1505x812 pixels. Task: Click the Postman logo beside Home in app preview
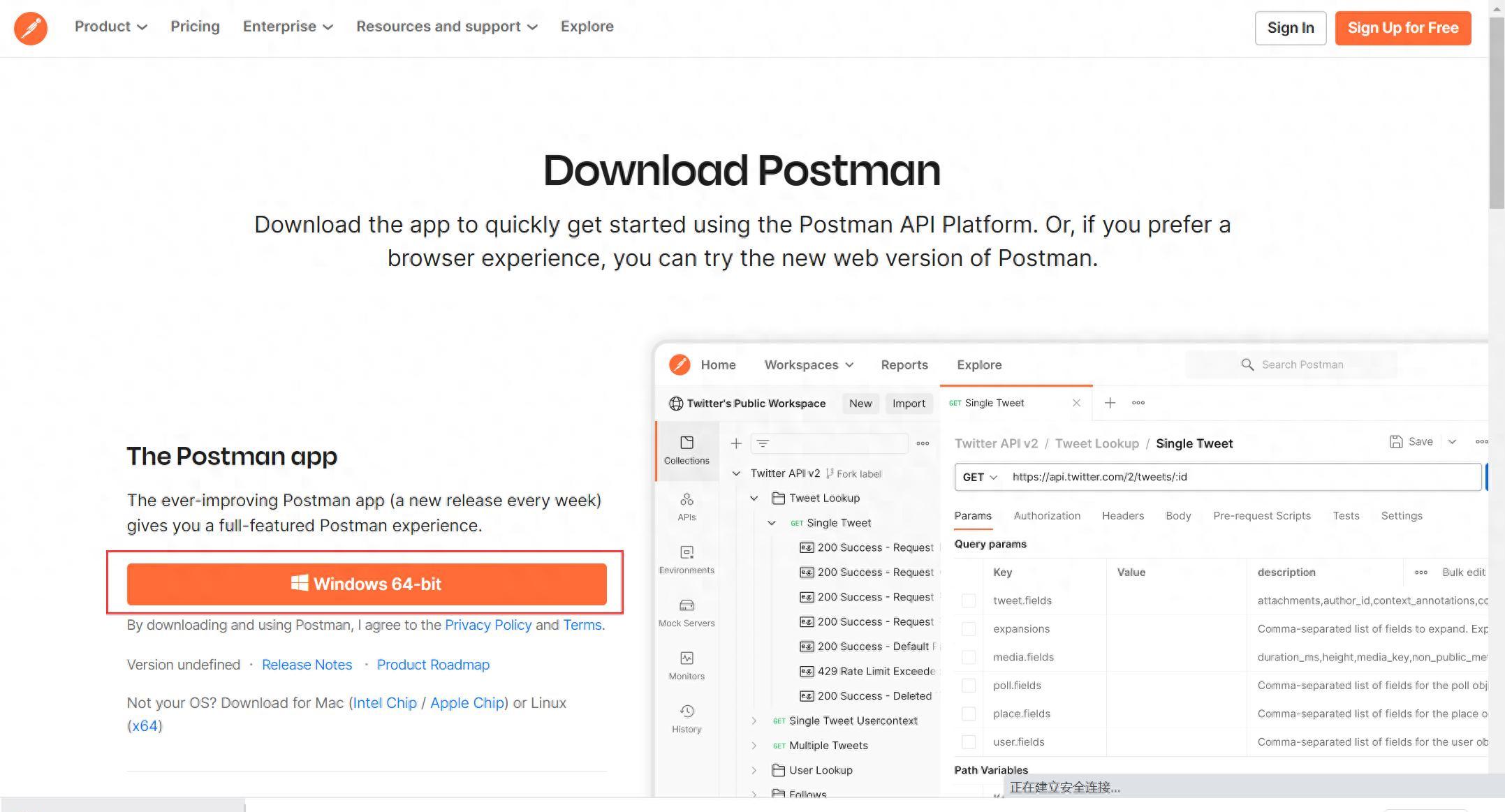tap(680, 364)
